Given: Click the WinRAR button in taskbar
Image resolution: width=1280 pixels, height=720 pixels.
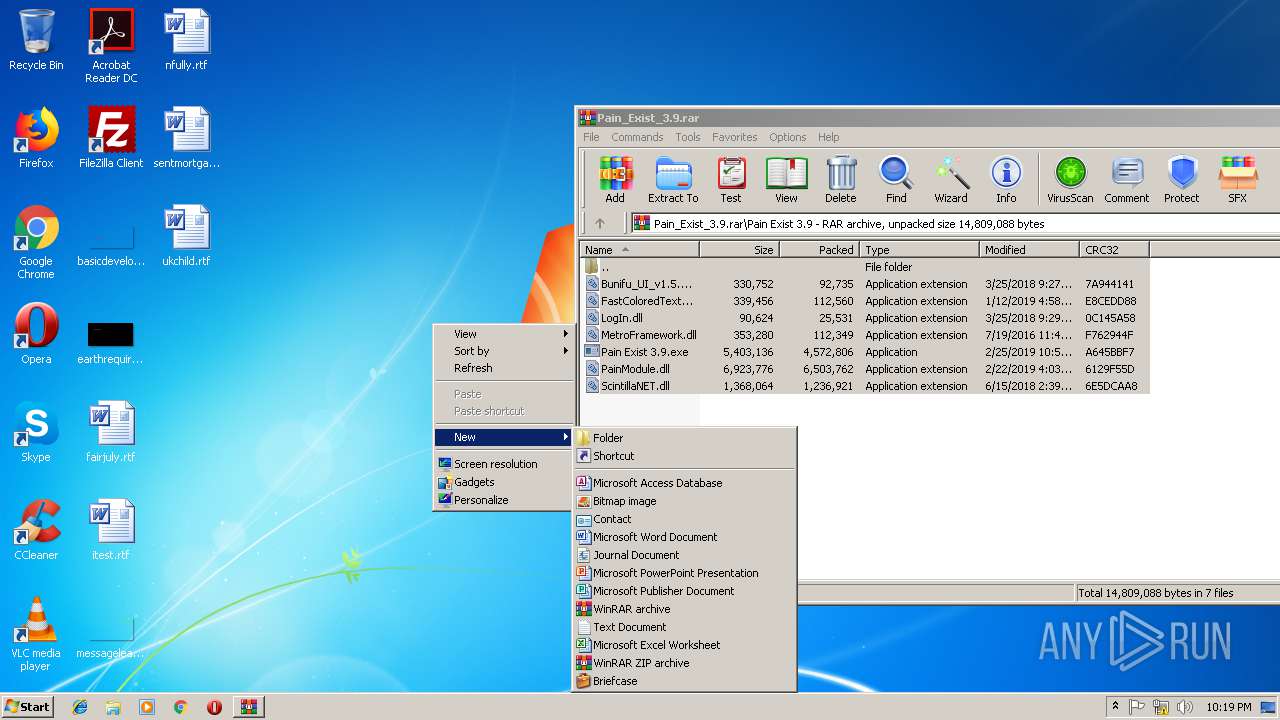Looking at the screenshot, I should [248, 707].
